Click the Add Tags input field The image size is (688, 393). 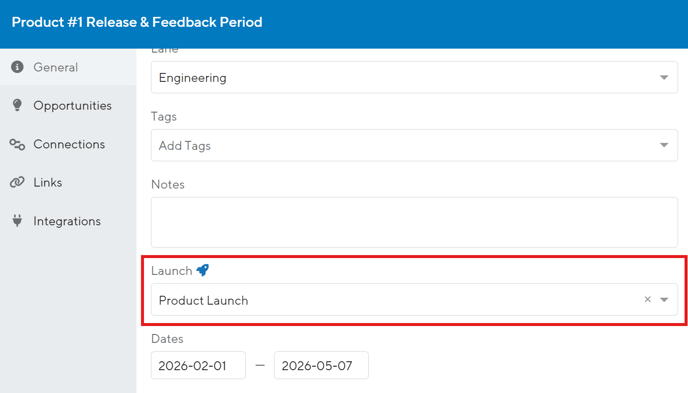(414, 145)
